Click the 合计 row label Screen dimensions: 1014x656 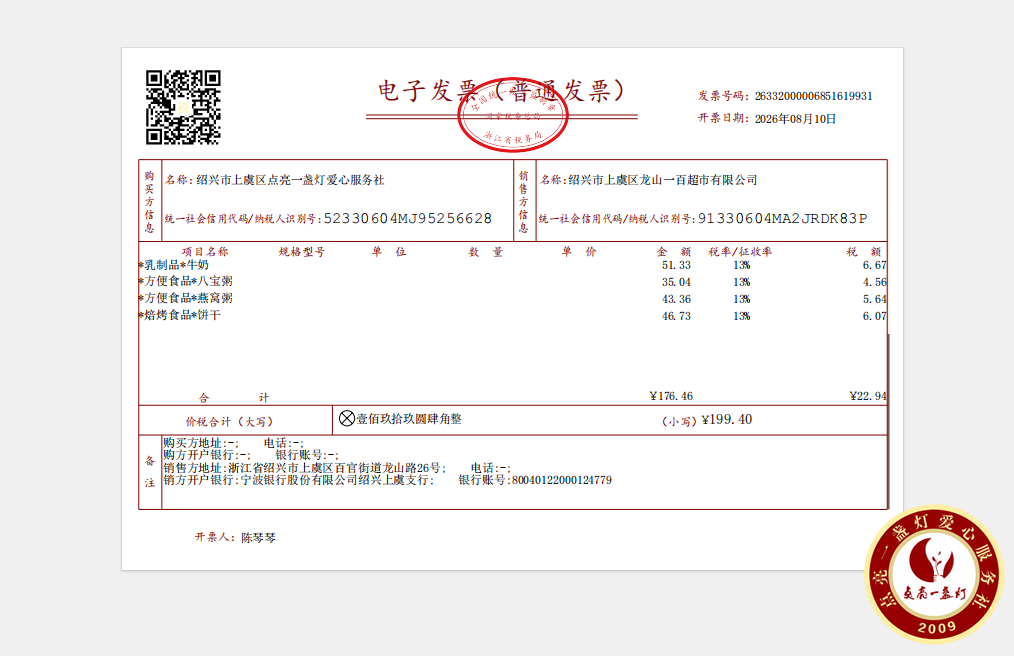[233, 397]
